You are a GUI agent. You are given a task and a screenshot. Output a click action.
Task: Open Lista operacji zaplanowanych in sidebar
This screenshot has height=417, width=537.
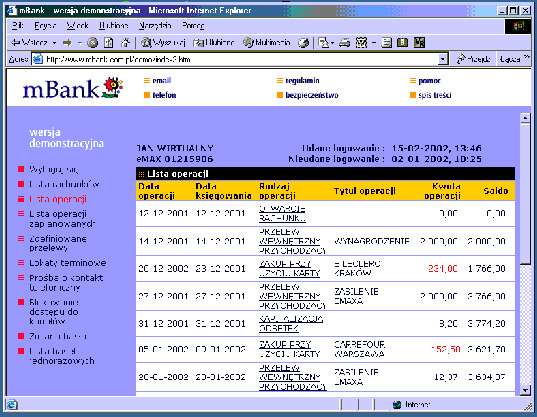point(62,219)
